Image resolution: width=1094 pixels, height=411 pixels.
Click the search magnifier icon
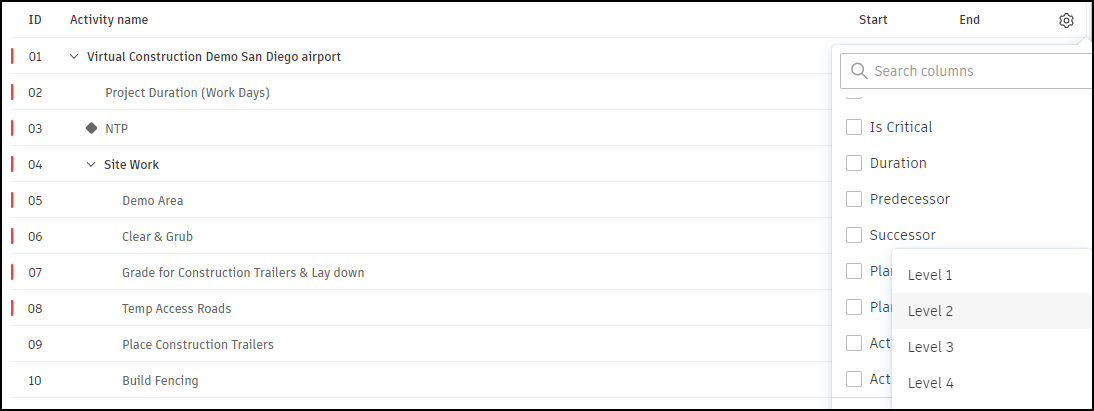(x=858, y=71)
